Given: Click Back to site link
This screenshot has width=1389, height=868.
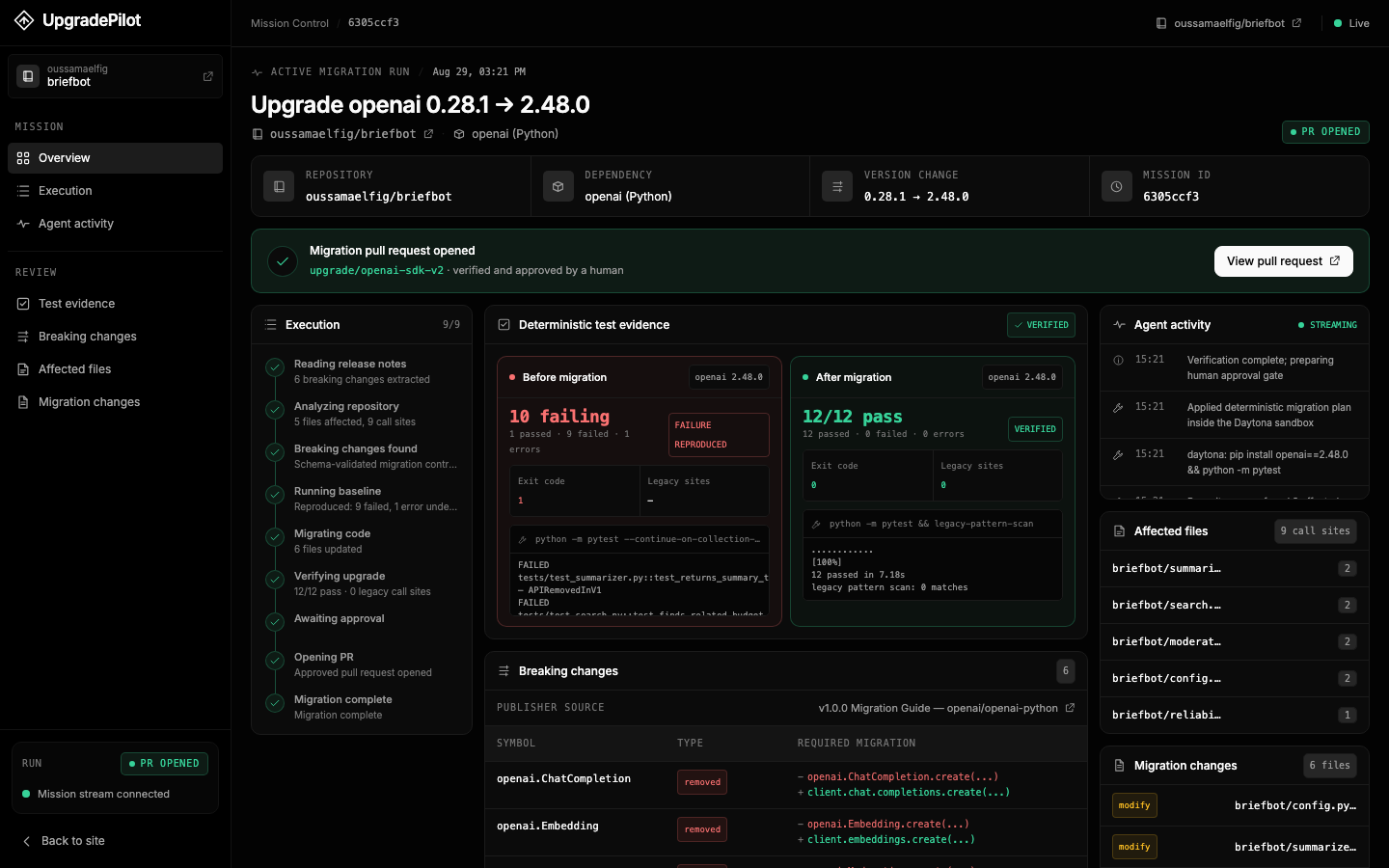Looking at the screenshot, I should click(x=64, y=841).
